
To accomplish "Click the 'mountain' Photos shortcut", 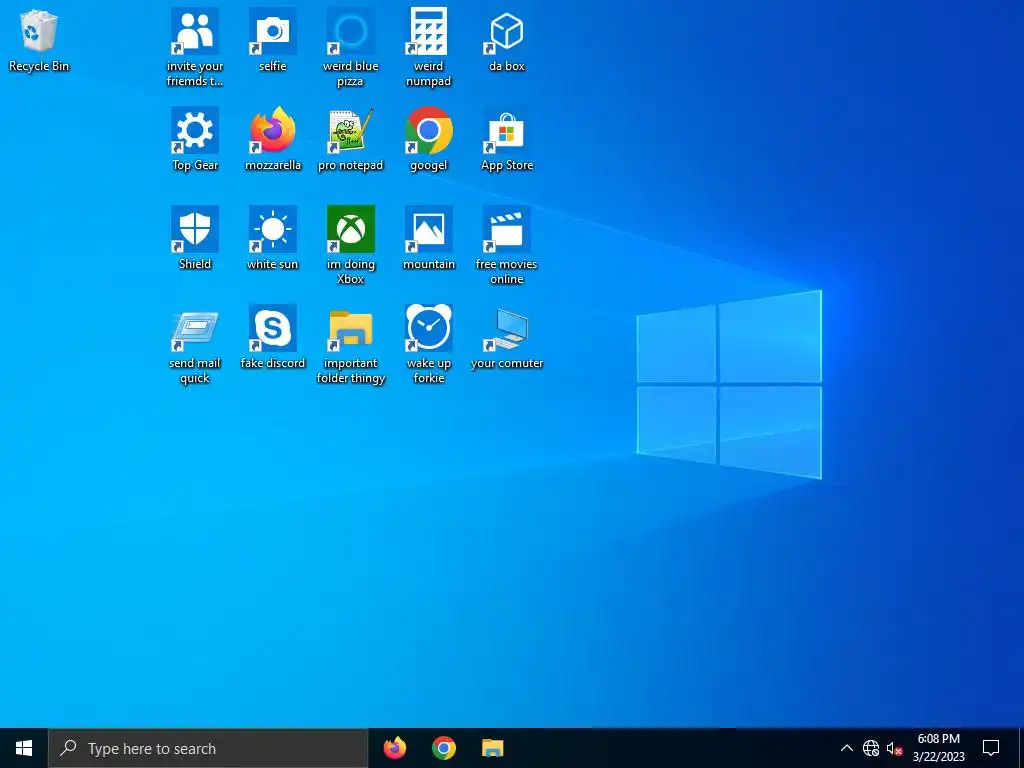I will (428, 238).
